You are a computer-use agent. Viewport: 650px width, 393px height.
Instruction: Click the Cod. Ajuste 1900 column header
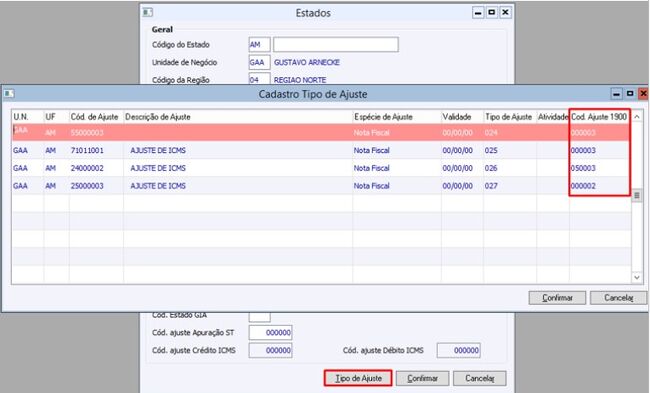pyautogui.click(x=599, y=117)
